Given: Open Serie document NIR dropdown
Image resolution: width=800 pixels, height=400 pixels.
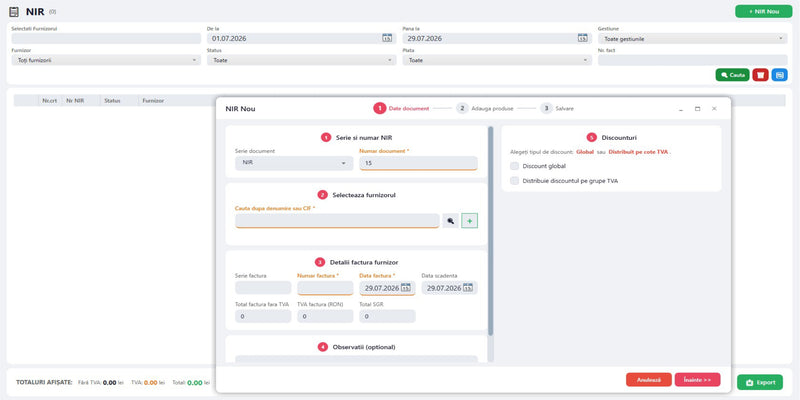Looking at the screenshot, I should pos(294,163).
